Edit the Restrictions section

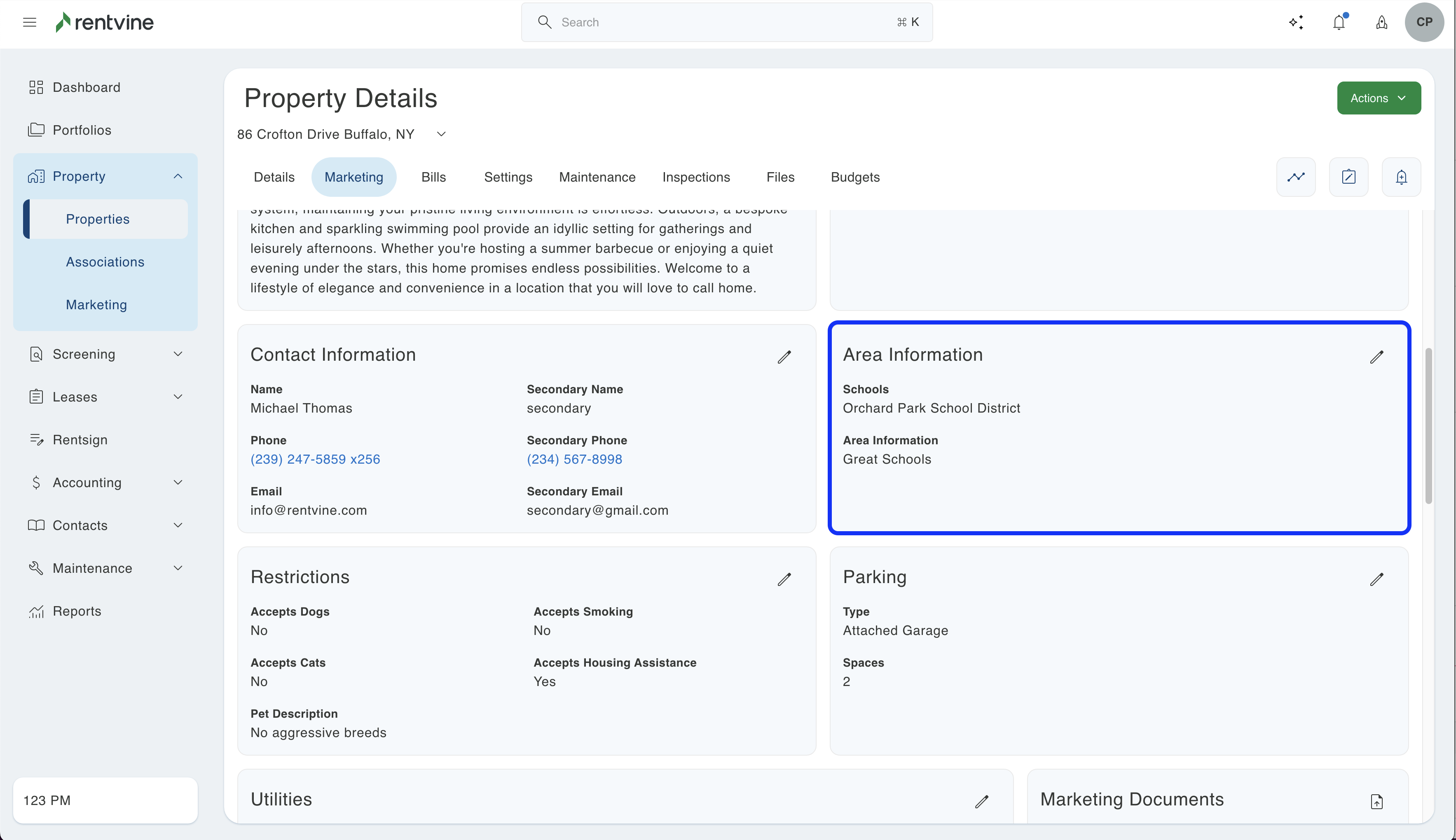pyautogui.click(x=784, y=579)
